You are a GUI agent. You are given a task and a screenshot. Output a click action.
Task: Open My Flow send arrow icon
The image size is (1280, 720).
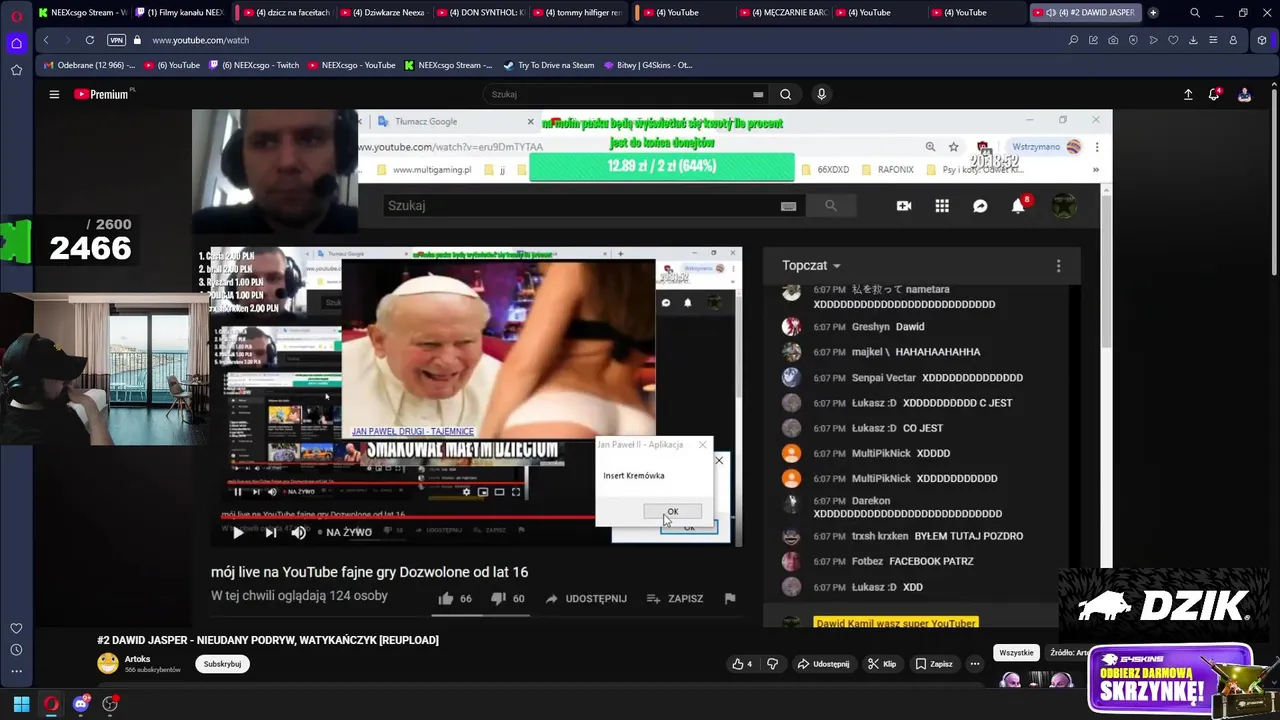[1153, 40]
